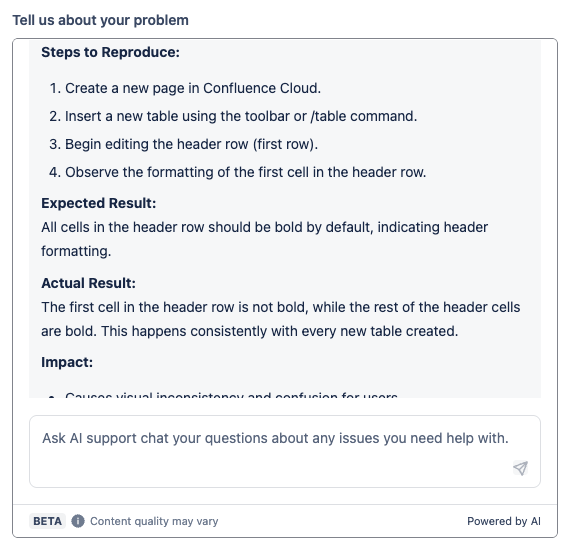Click the 'Tell us about your problem' heading
This screenshot has height=550, width=574.
pos(101,20)
